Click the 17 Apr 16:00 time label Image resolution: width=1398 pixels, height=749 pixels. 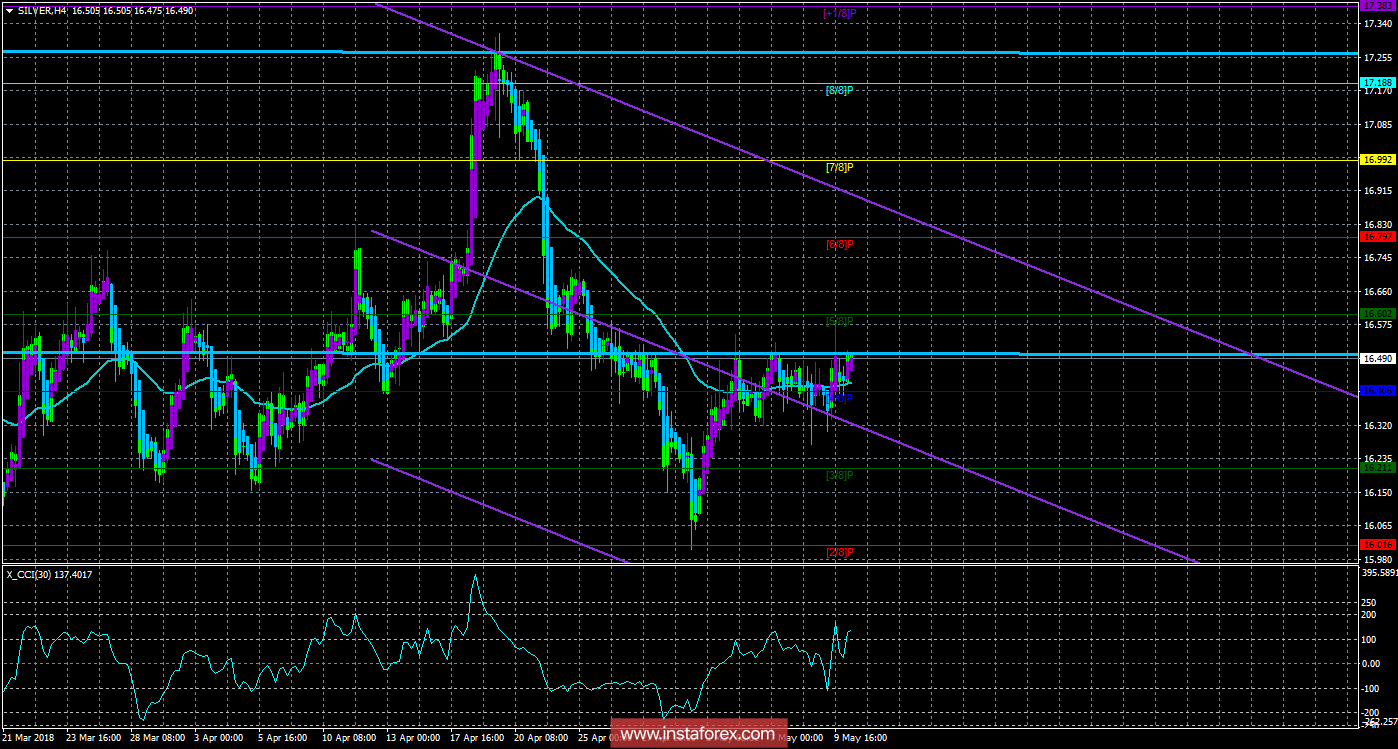coord(477,738)
